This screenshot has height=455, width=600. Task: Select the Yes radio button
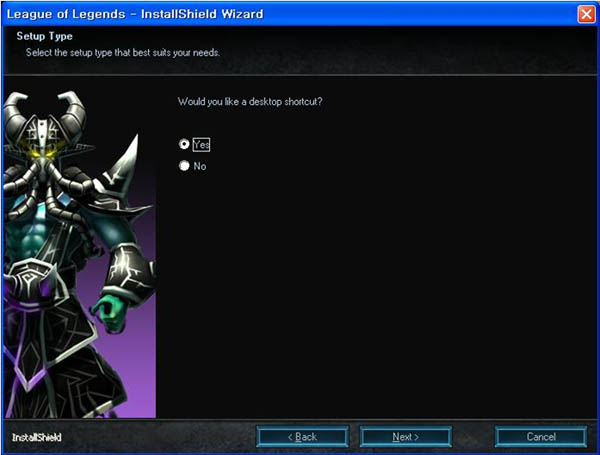tap(184, 144)
